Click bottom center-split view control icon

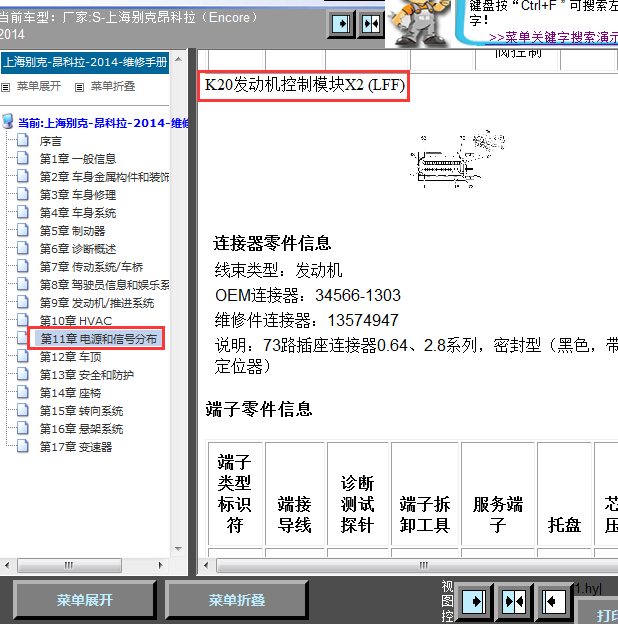(x=514, y=601)
